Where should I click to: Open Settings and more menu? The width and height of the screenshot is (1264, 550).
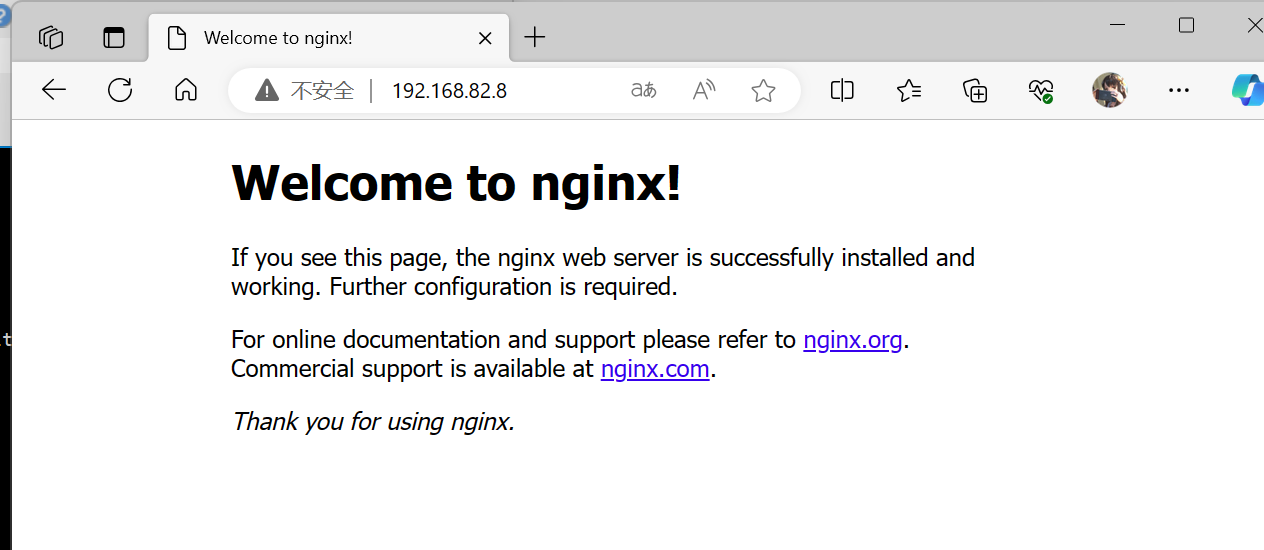pyautogui.click(x=1179, y=91)
